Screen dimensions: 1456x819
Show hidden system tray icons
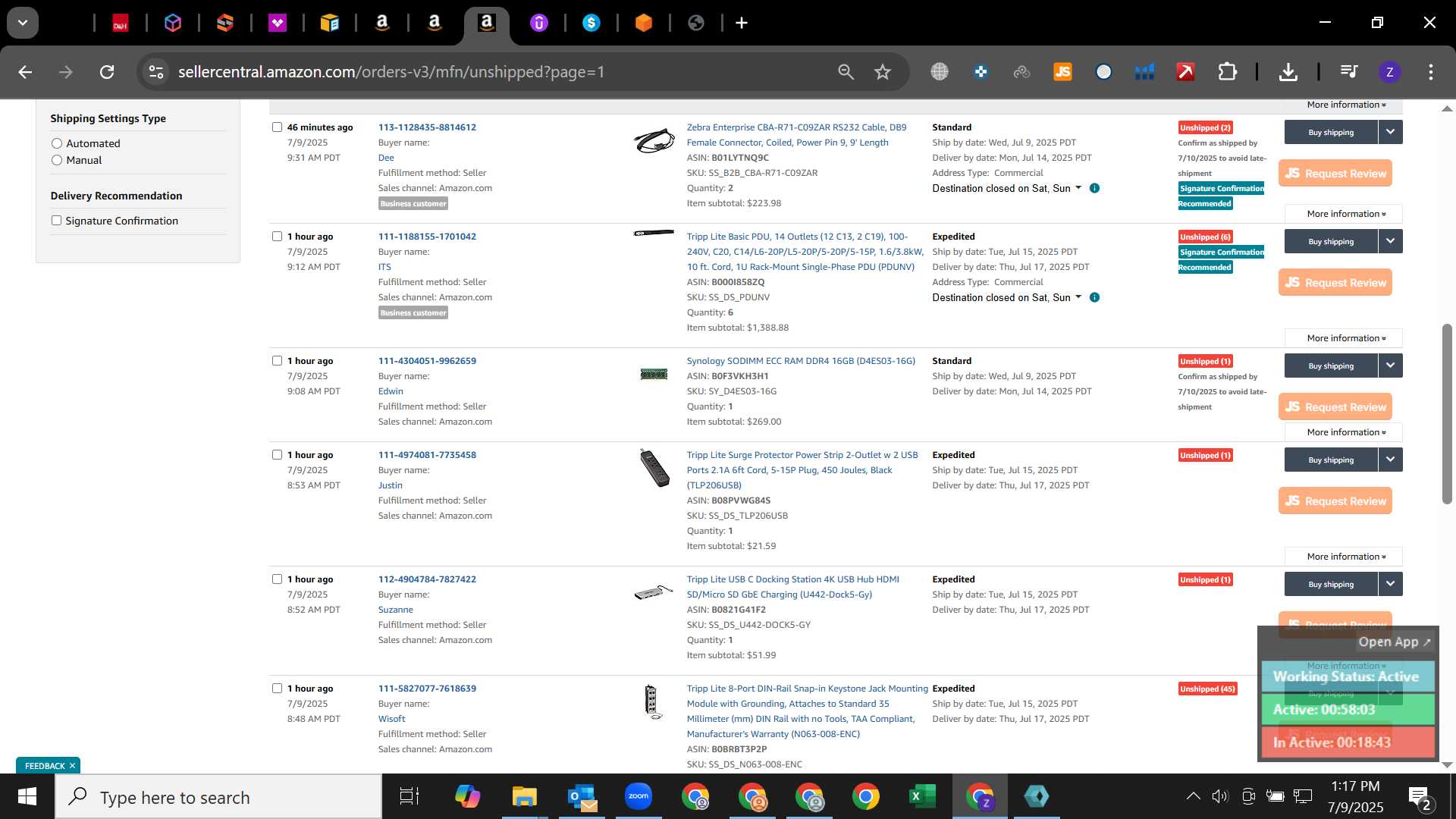pos(1193,796)
